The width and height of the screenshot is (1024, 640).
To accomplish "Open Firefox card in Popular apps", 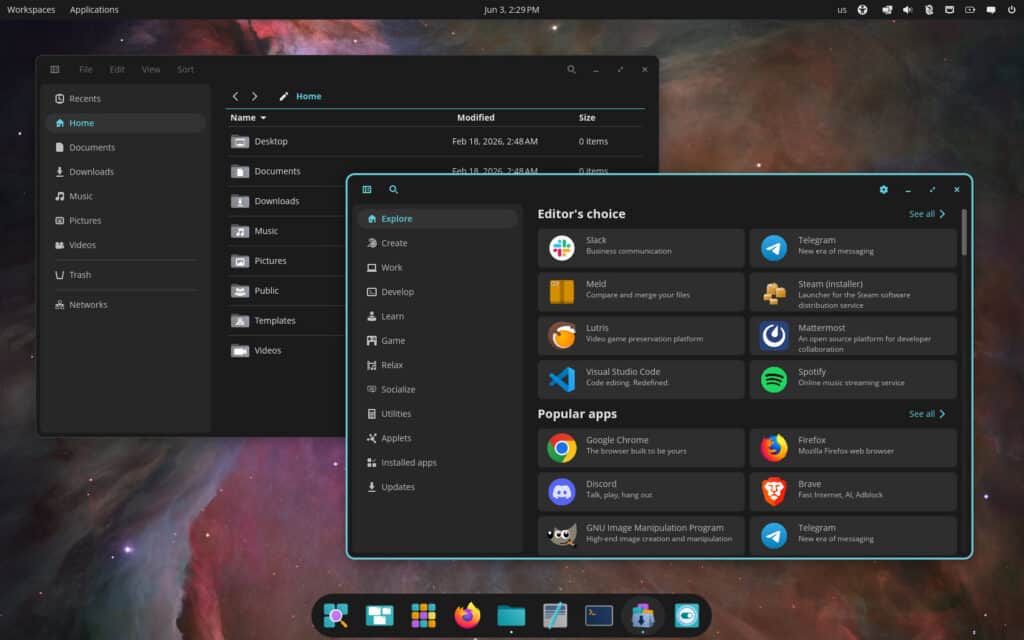I will click(853, 448).
